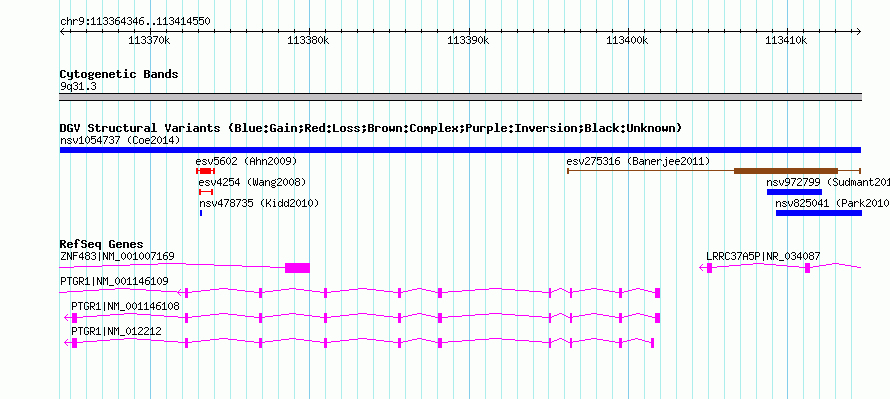
Task: Click the first LRRC37A5P exon with arrow
Action: pyautogui.click(x=710, y=268)
